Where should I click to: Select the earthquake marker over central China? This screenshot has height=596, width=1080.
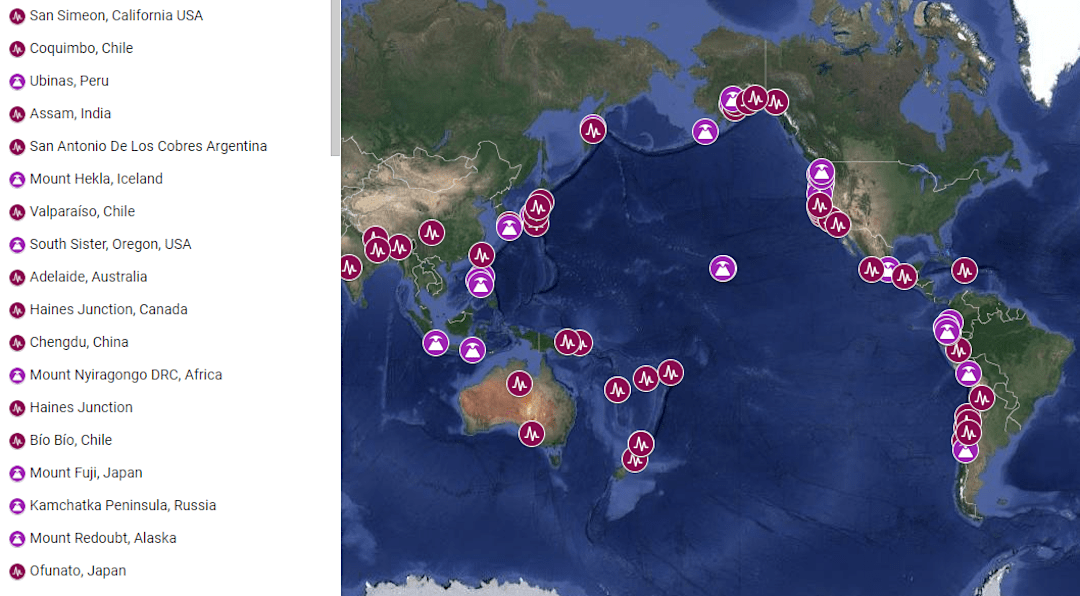click(x=431, y=232)
